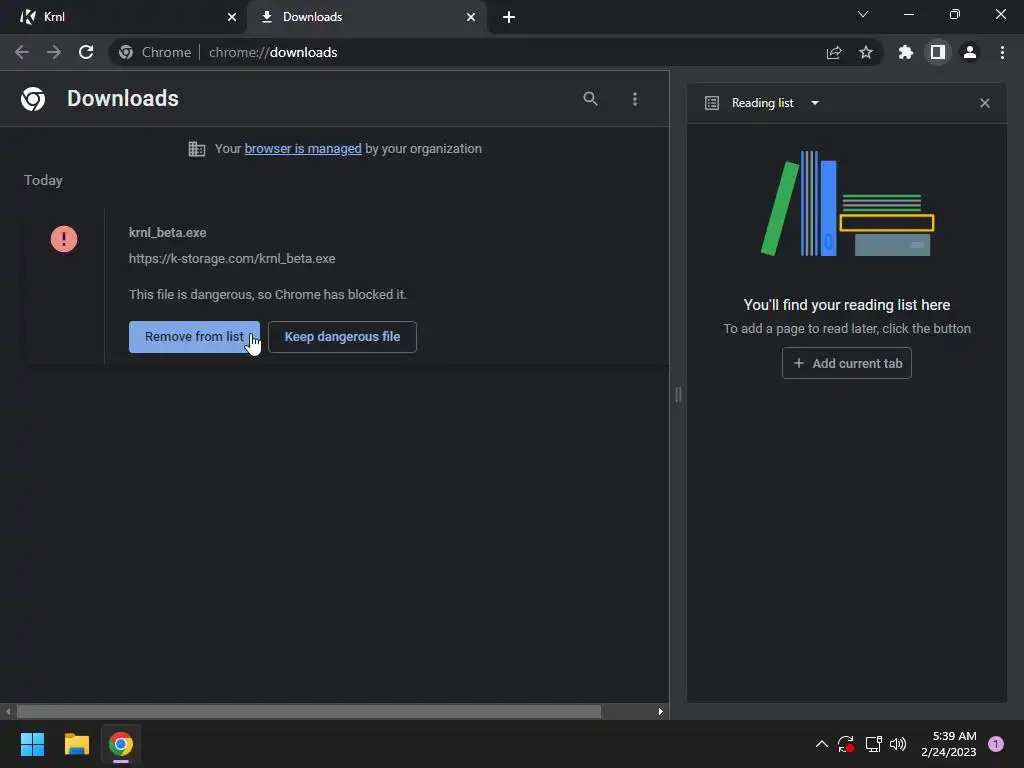Click the red warning icon for krnl_beta.exe
This screenshot has height=768, width=1024.
64,238
